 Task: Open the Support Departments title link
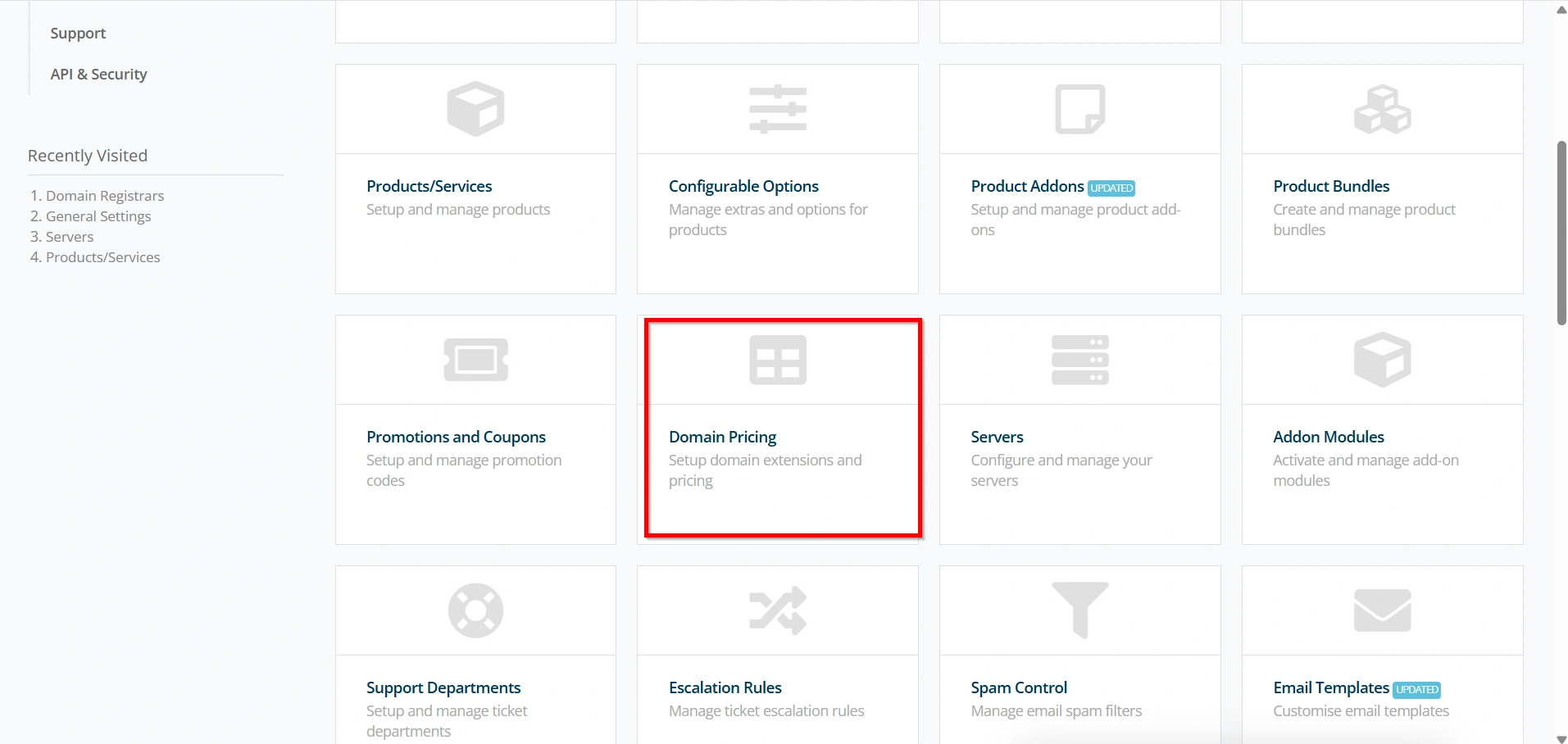(x=443, y=687)
